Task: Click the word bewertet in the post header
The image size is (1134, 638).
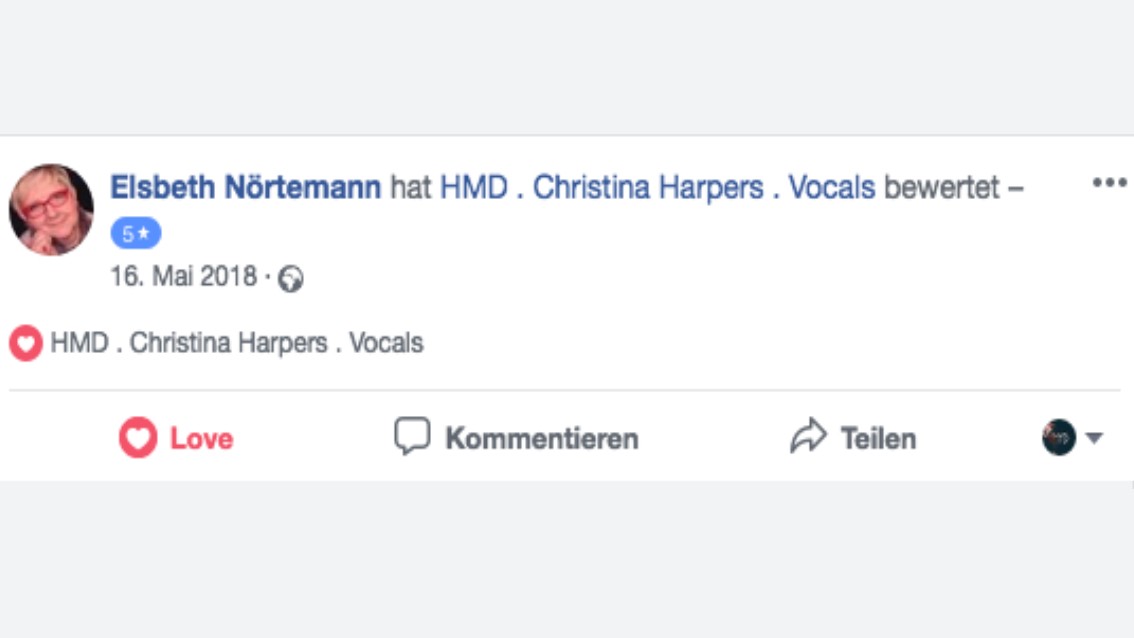Action: [x=942, y=187]
